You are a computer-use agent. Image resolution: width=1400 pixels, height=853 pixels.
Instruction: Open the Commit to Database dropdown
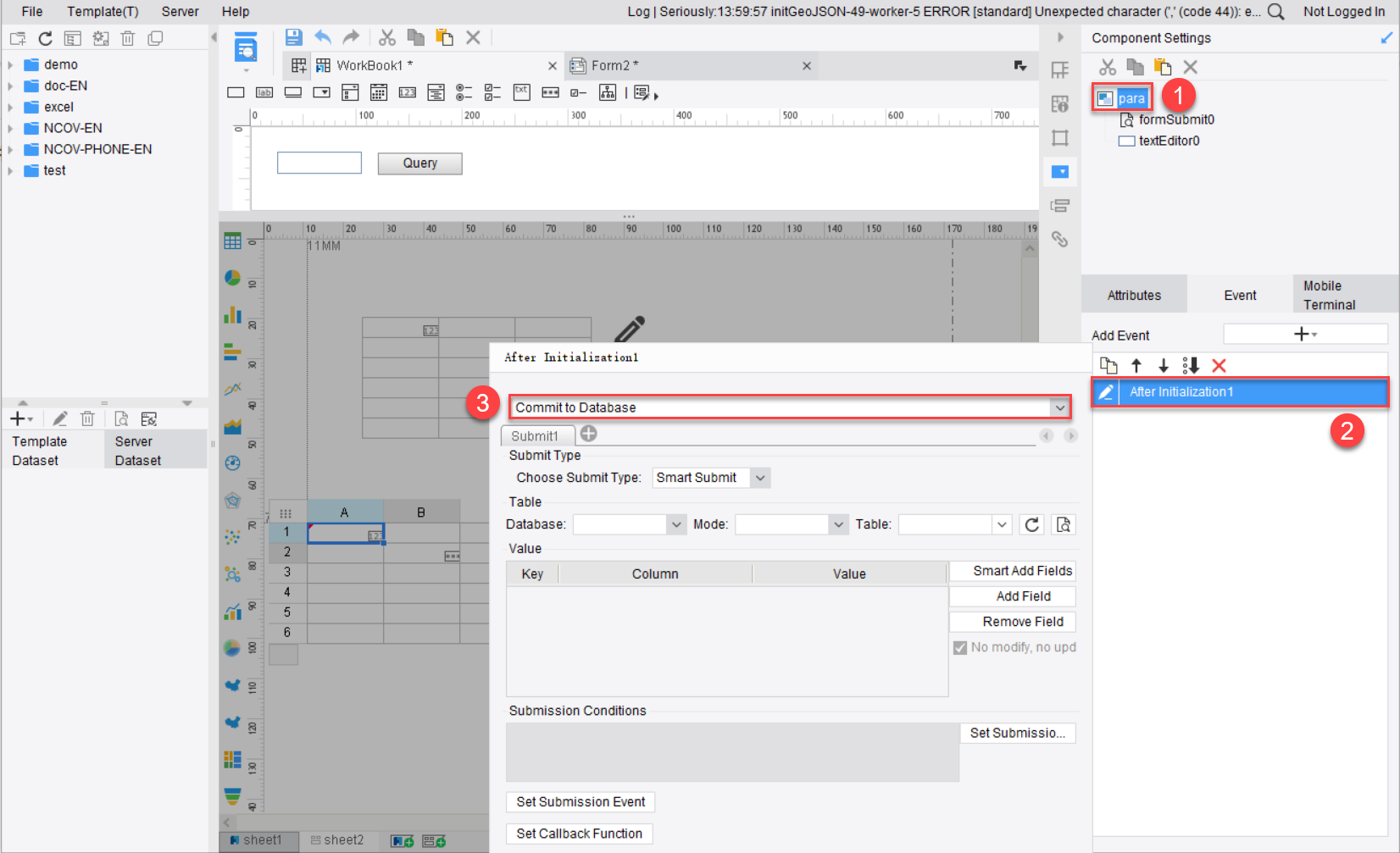click(1060, 407)
